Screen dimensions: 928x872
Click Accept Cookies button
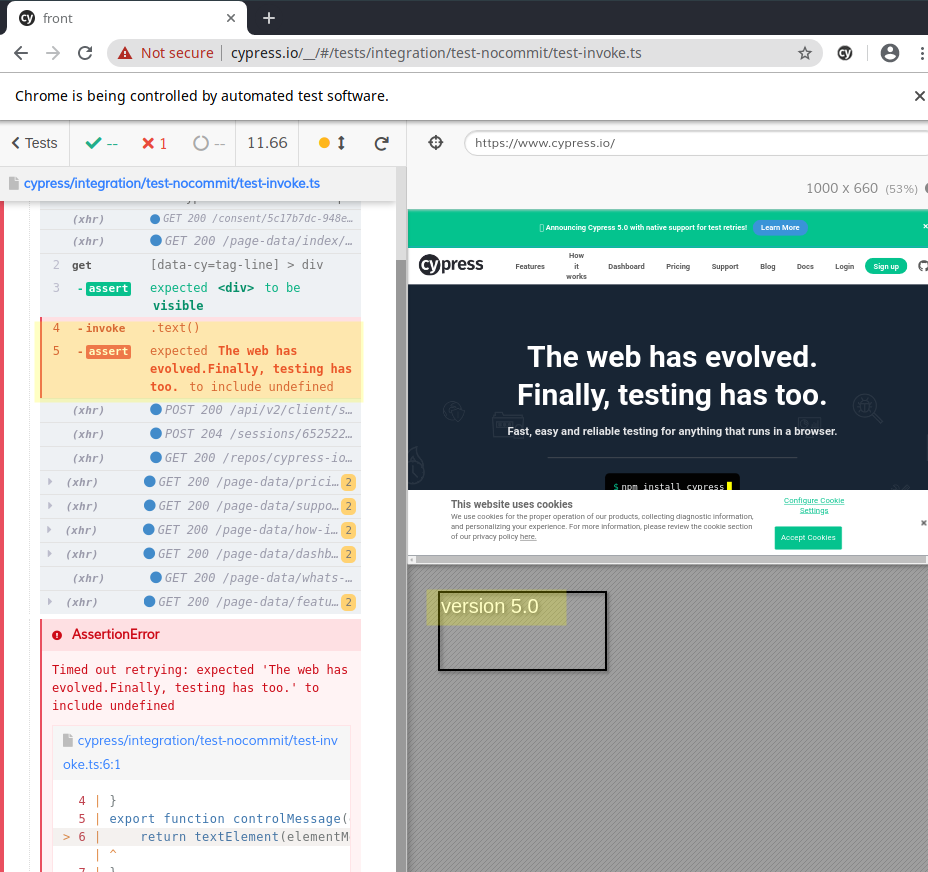click(x=808, y=538)
